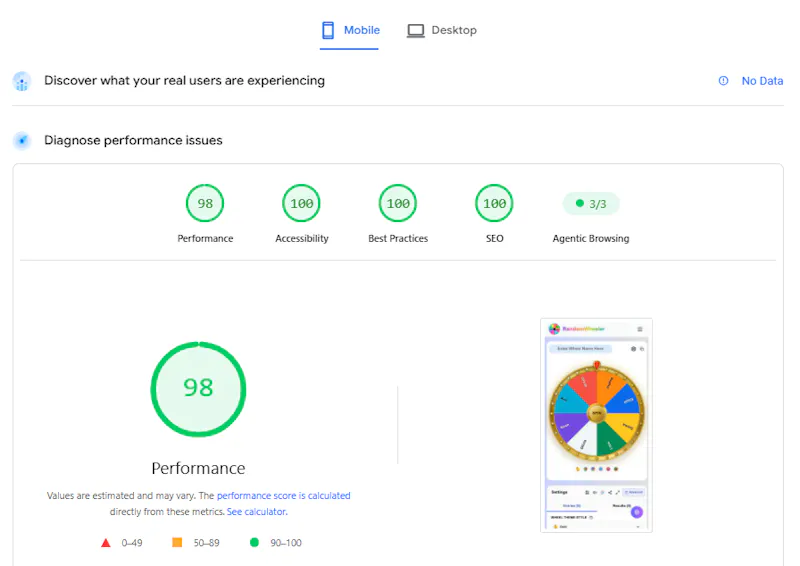The image size is (800, 566).
Task: Click the large 98 Performance gauge
Action: click(198, 389)
